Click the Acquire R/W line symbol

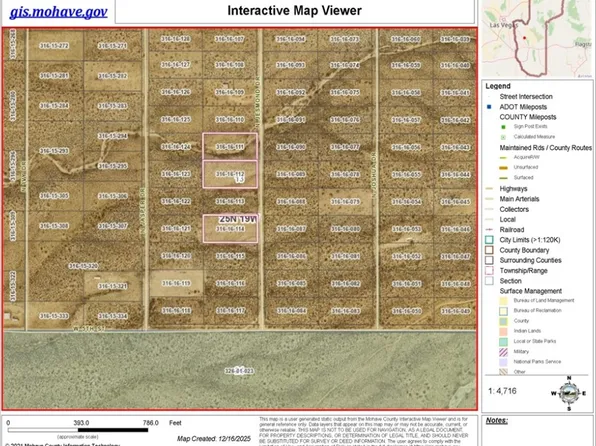(x=503, y=157)
